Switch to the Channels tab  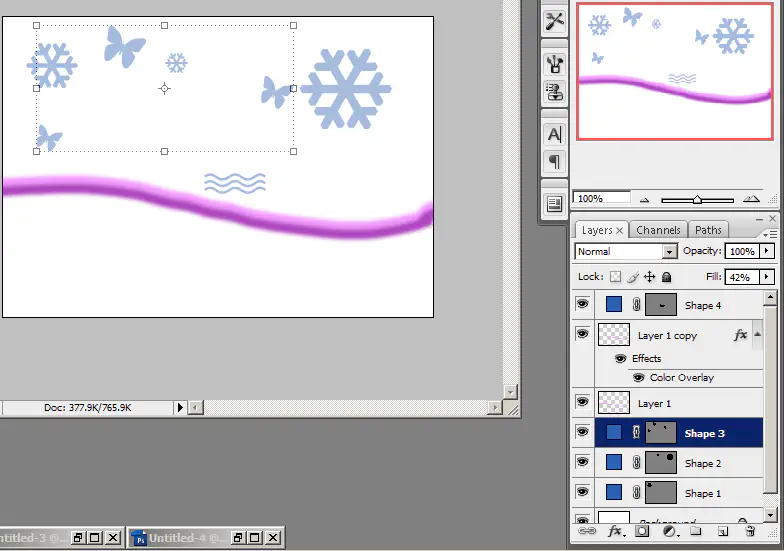pos(658,230)
